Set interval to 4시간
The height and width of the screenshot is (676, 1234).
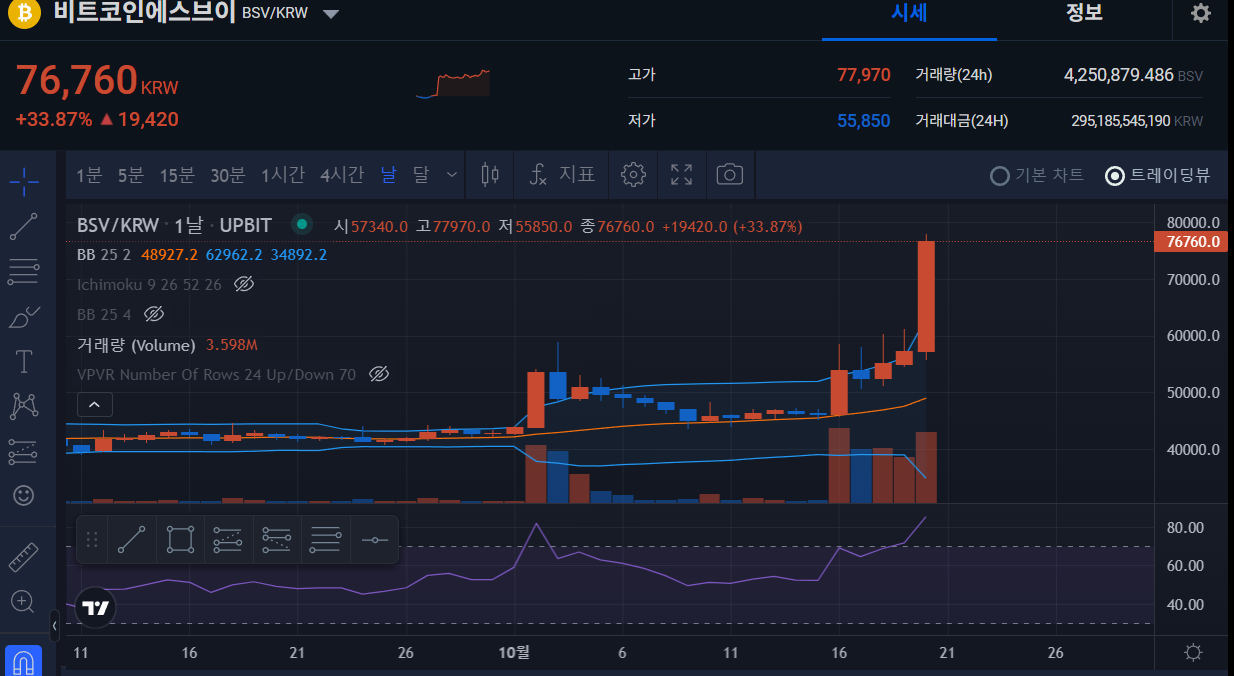pos(342,175)
